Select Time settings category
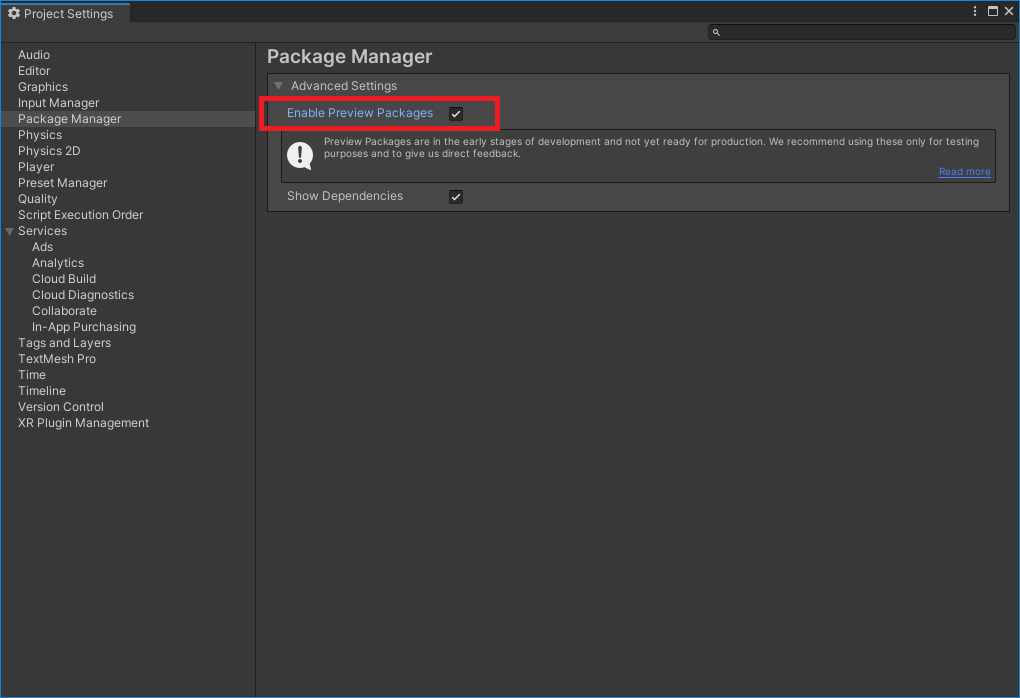Viewport: 1020px width, 698px height. (32, 375)
